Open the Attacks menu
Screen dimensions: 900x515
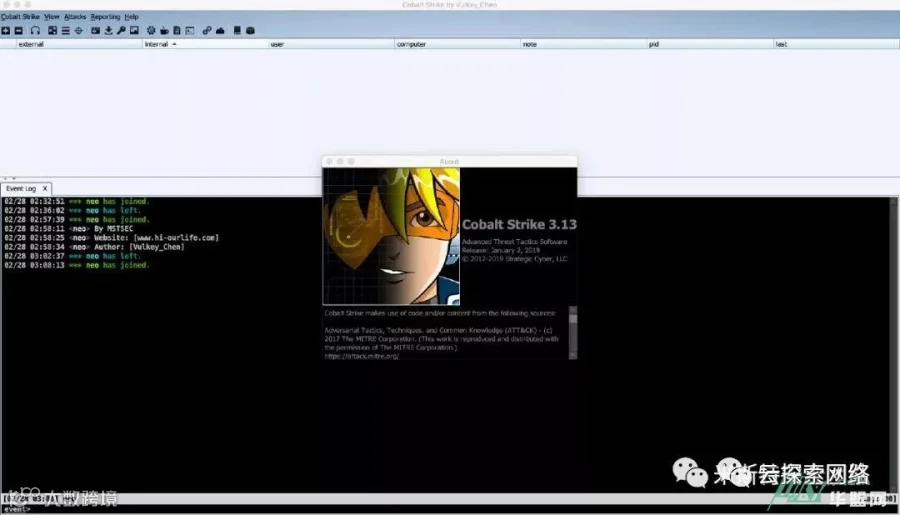75,17
